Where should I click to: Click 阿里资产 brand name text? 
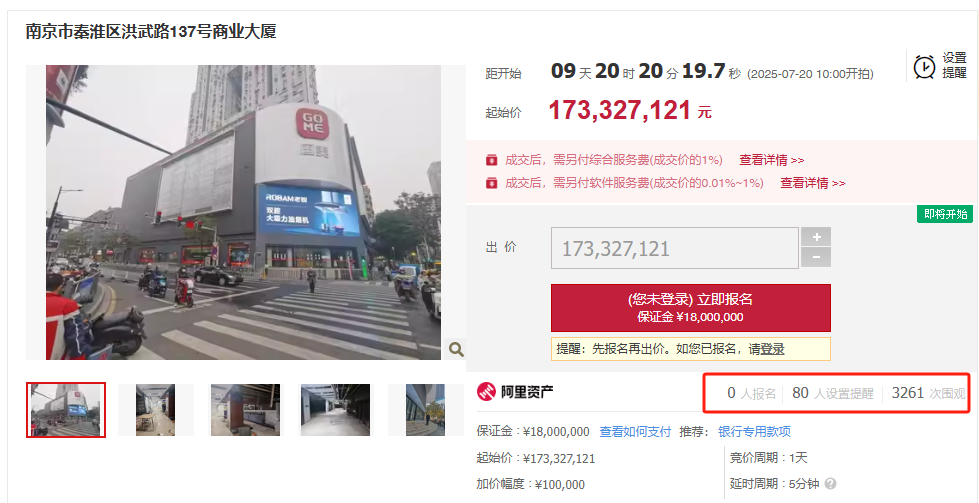[x=527, y=392]
